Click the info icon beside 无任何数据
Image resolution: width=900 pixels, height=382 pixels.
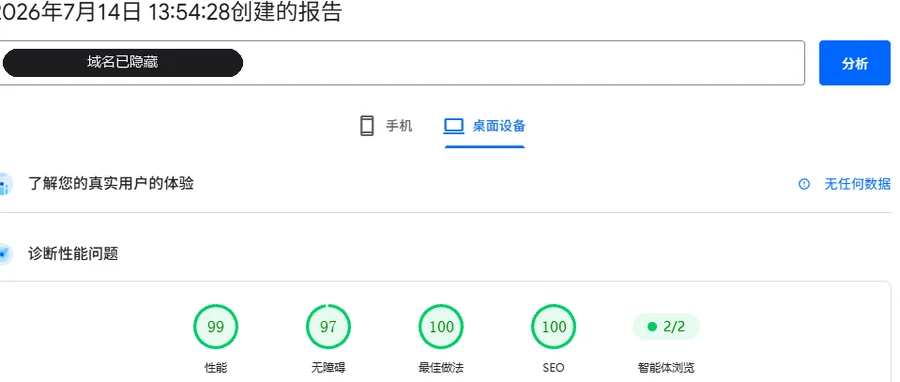click(x=804, y=184)
